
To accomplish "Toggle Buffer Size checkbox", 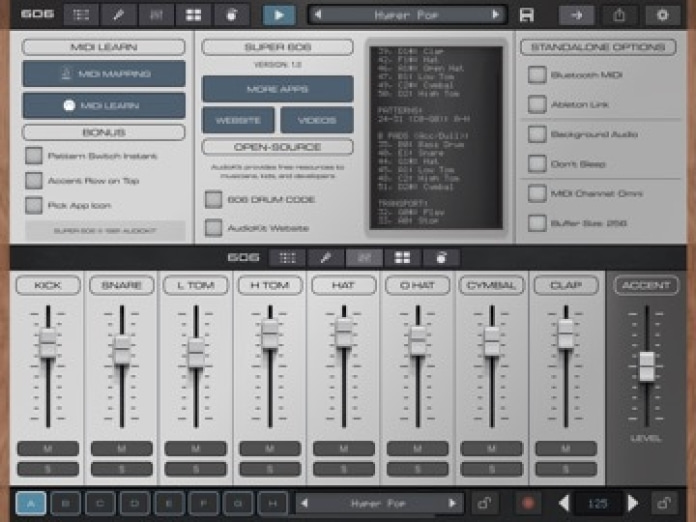I will tap(537, 223).
